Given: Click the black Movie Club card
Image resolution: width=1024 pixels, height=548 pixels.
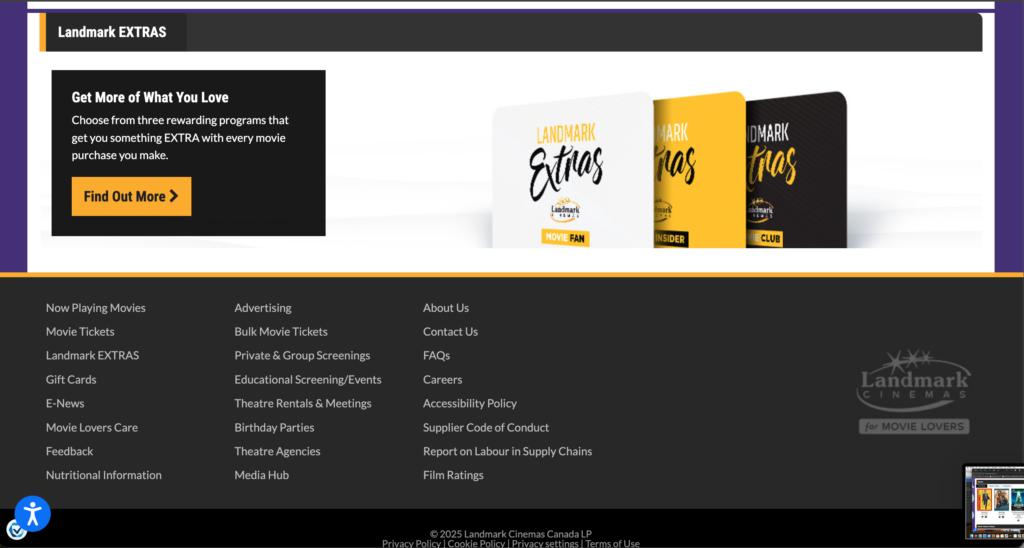Looking at the screenshot, I should [x=796, y=170].
